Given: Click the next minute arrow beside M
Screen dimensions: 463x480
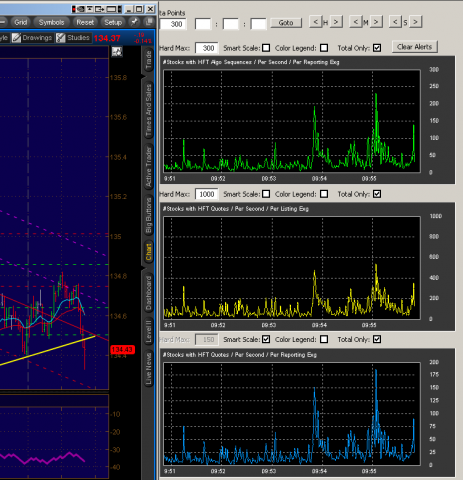Looking at the screenshot, I should (376, 22).
